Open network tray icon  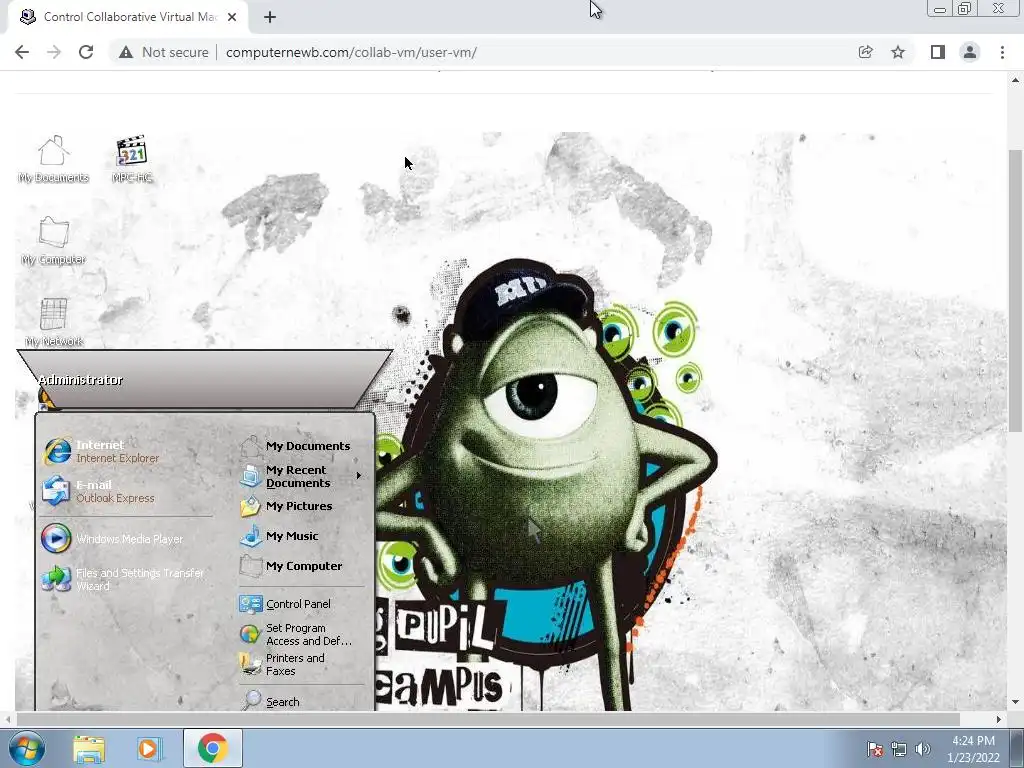(x=899, y=749)
